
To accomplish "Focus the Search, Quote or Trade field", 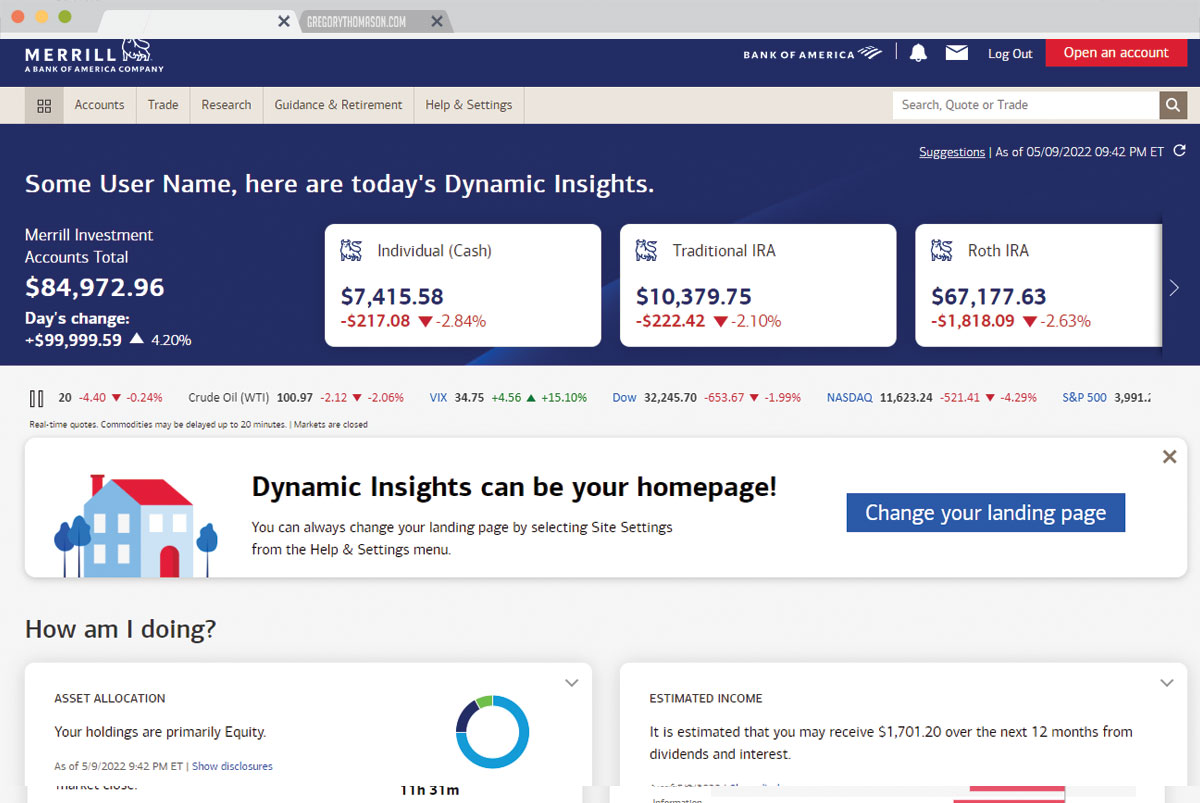I will pyautogui.click(x=1026, y=105).
